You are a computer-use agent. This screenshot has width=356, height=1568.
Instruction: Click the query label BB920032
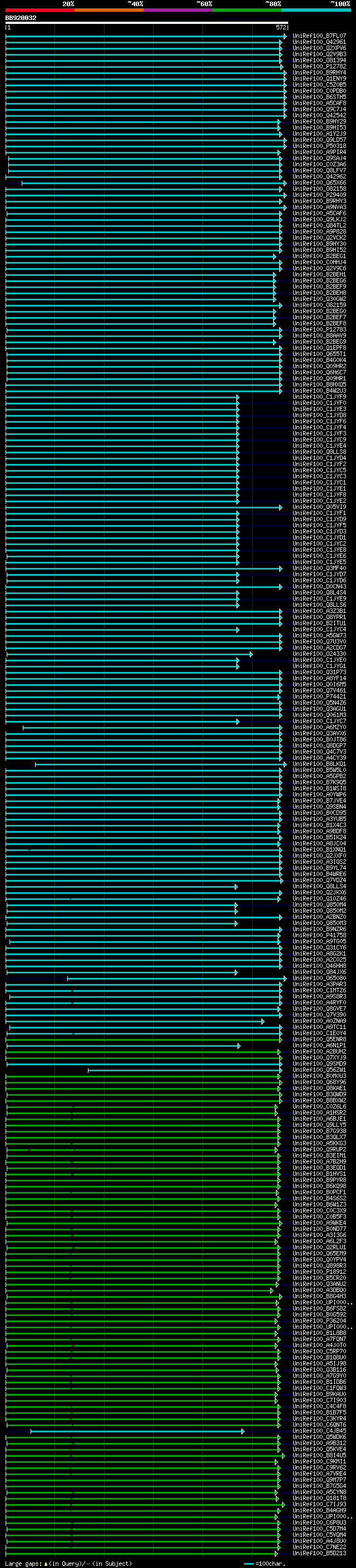[x=21, y=18]
